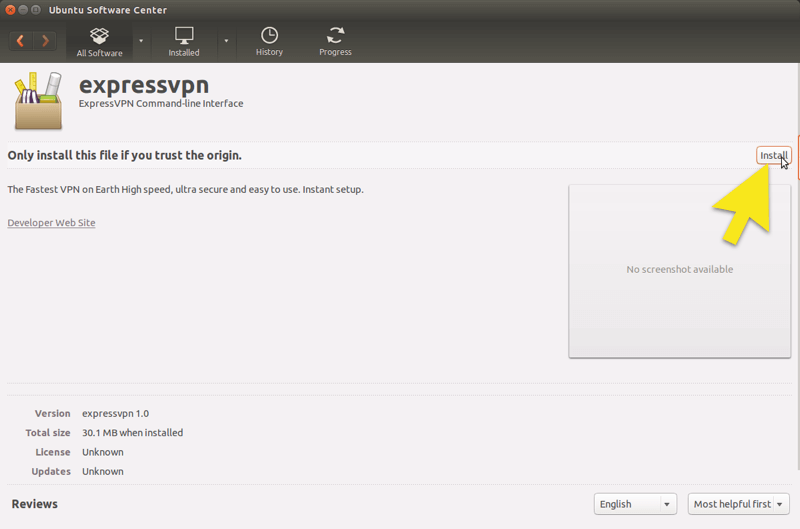Maximize the Ubuntu Software Center window
800x529 pixels.
coord(36,10)
